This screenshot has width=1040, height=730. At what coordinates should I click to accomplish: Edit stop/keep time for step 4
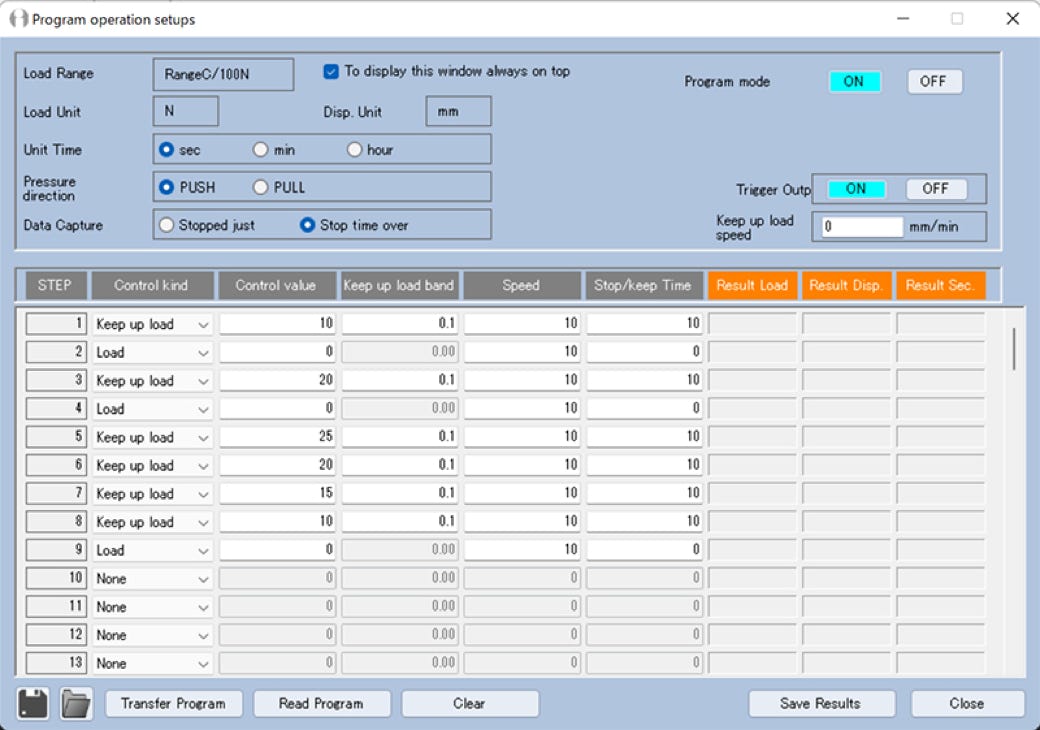(645, 408)
